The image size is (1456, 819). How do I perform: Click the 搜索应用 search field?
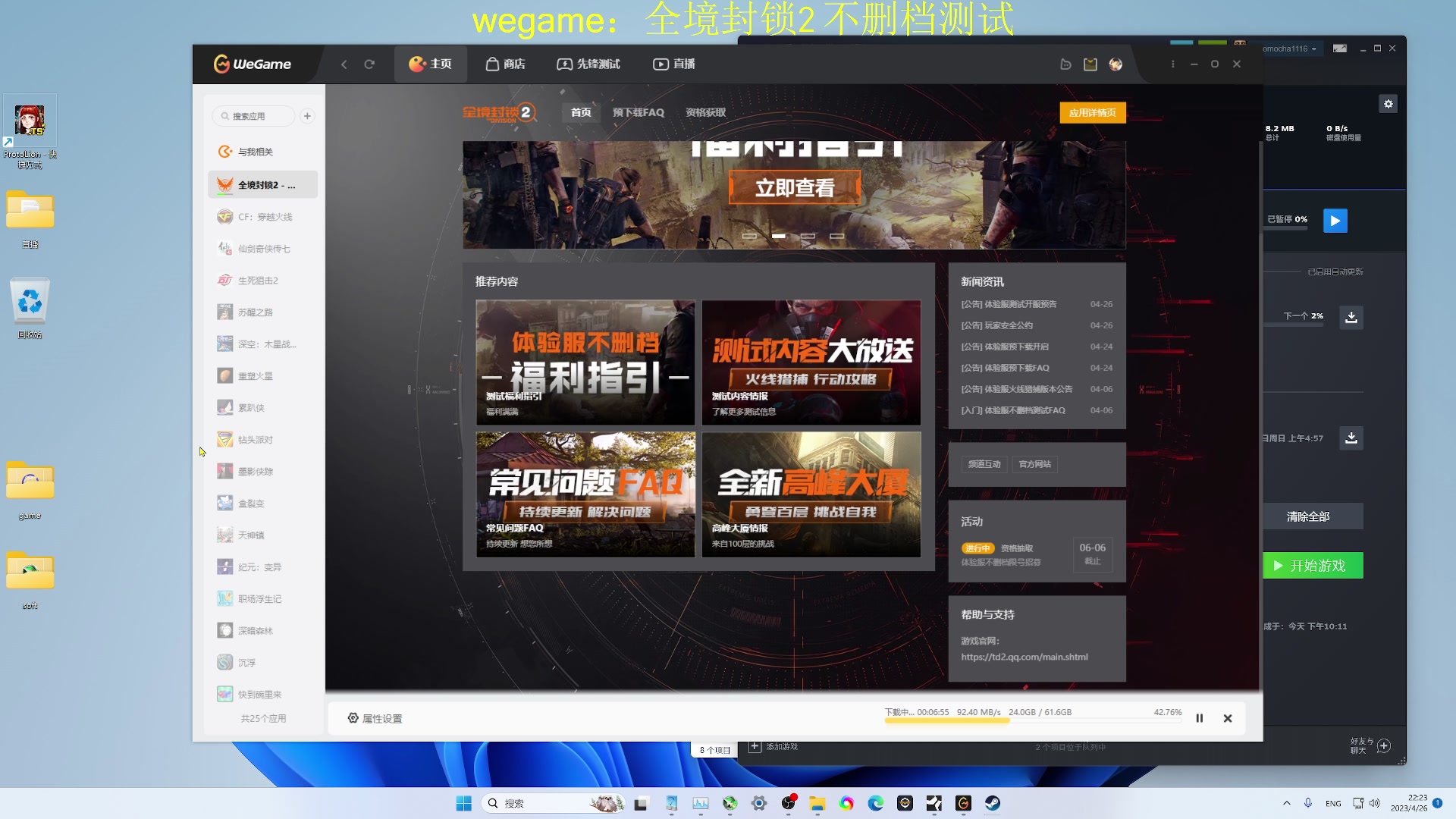(x=254, y=116)
